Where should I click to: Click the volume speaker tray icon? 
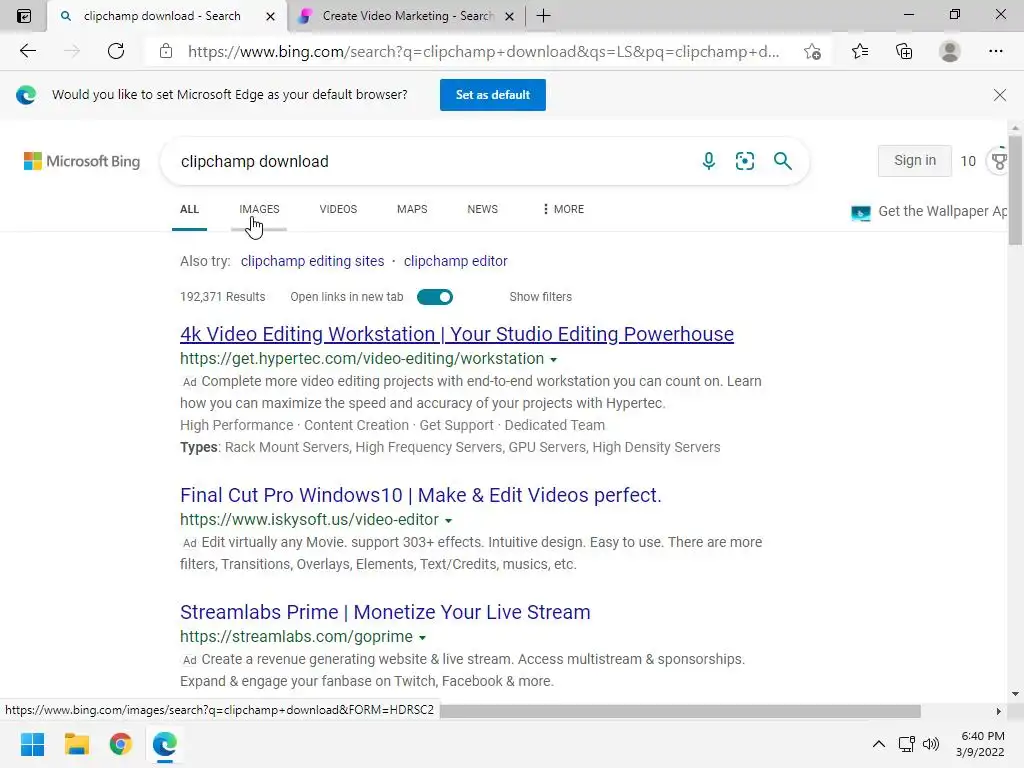pyautogui.click(x=931, y=744)
